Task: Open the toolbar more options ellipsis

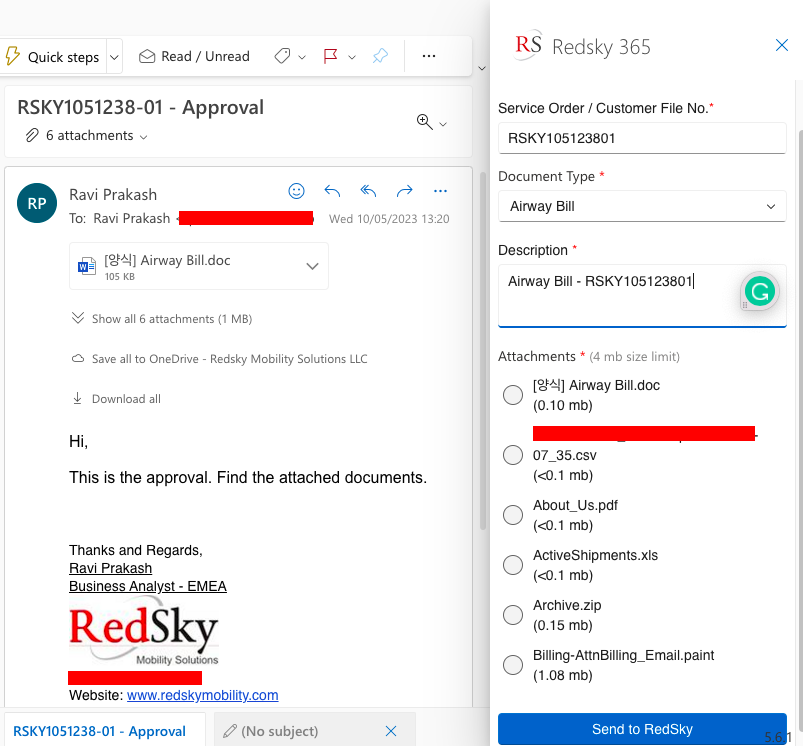Action: pos(429,56)
